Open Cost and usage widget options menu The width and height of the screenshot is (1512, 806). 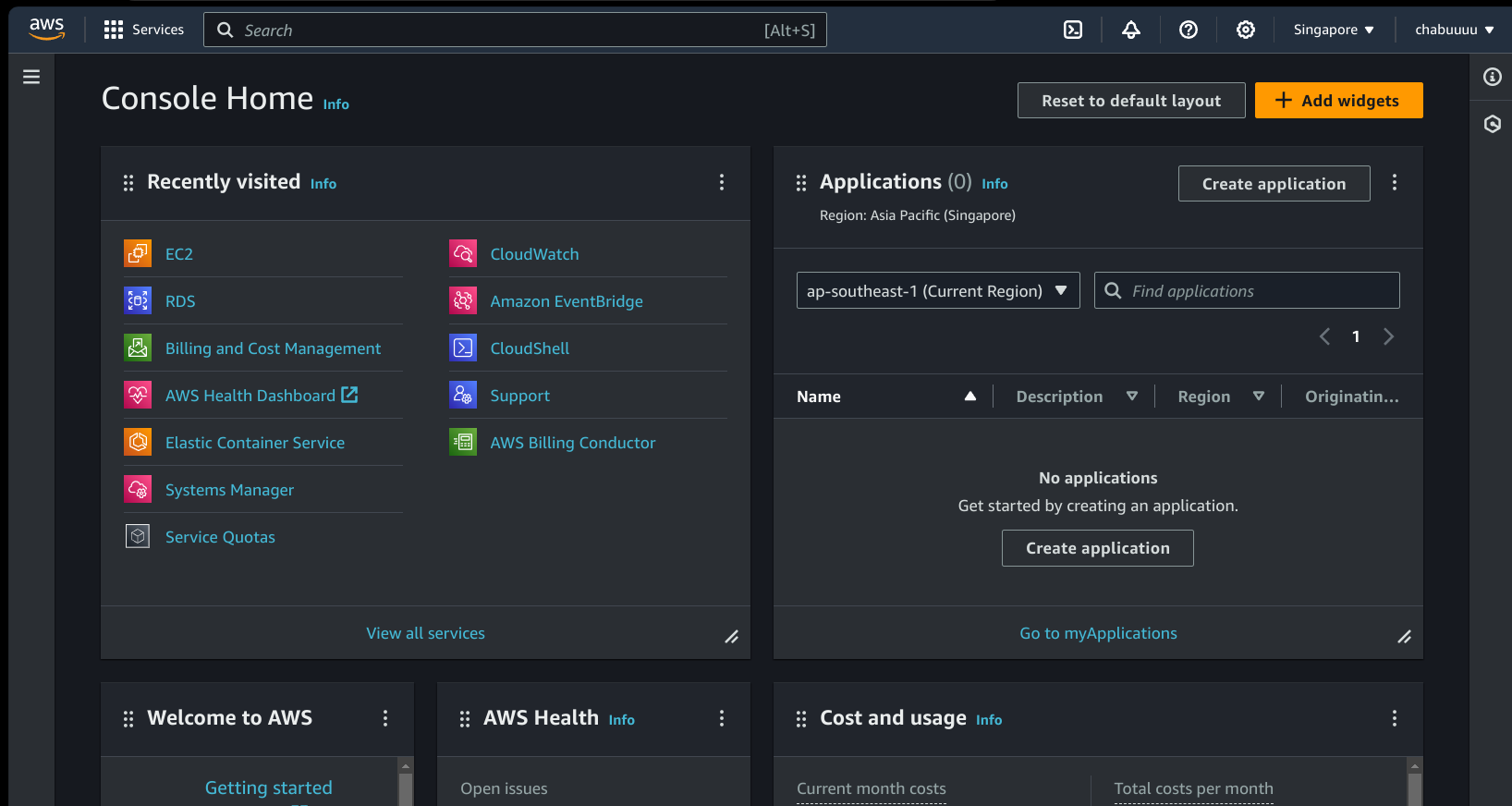point(1395,718)
